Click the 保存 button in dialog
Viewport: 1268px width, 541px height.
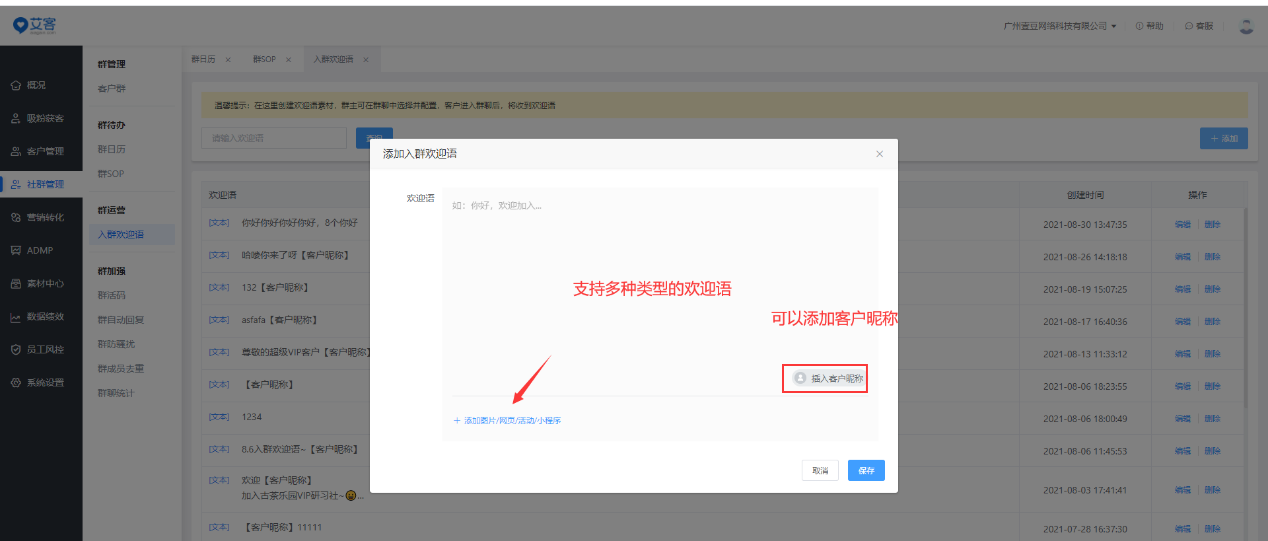[866, 471]
